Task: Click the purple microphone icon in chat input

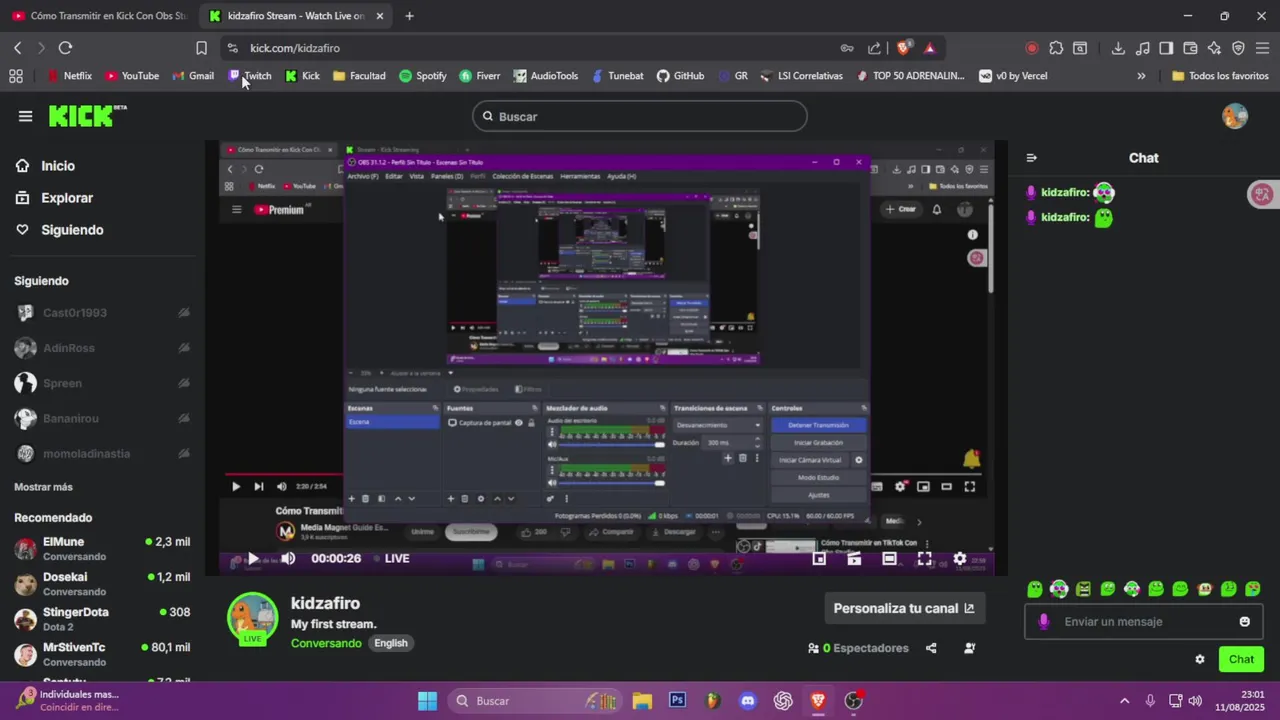Action: coord(1044,622)
